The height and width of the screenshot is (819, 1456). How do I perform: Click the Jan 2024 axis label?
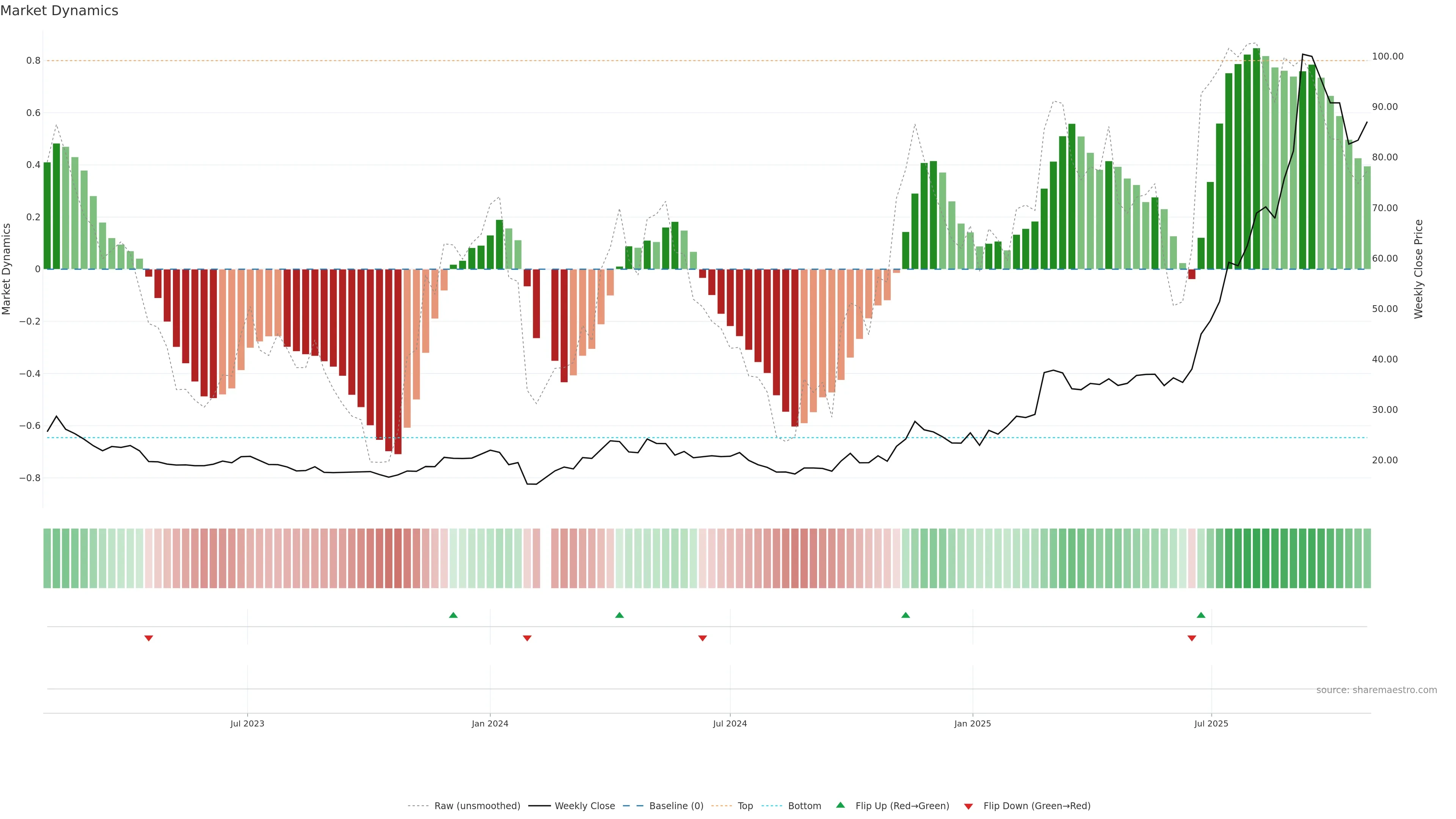pos(490,723)
